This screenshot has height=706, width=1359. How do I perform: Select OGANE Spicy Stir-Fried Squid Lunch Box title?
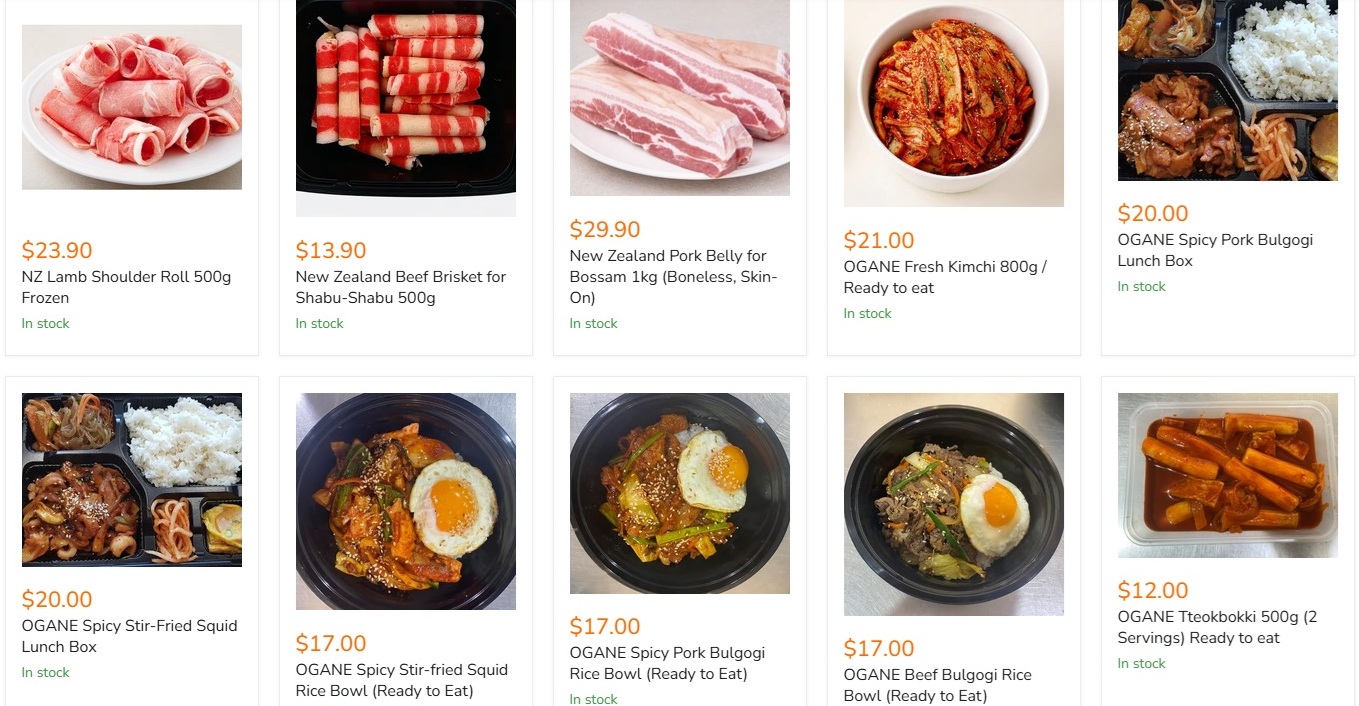click(x=129, y=636)
